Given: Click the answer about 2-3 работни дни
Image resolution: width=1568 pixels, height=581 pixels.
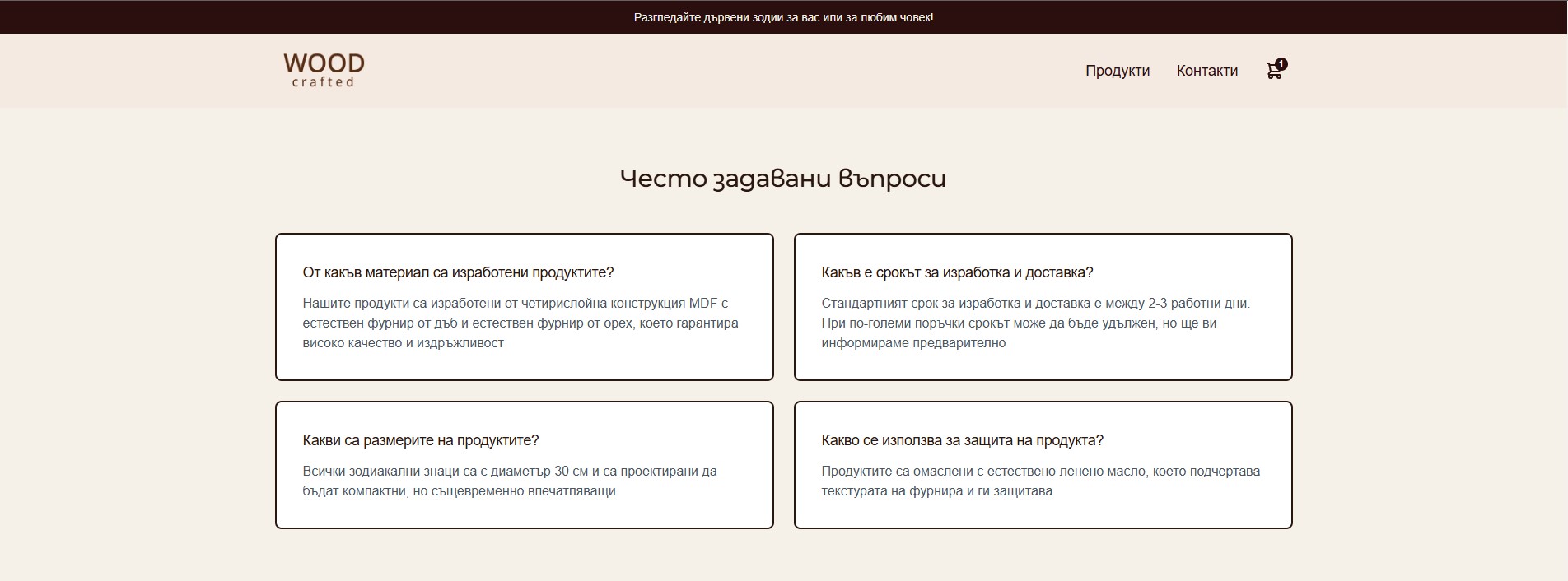Looking at the screenshot, I should [x=1035, y=323].
